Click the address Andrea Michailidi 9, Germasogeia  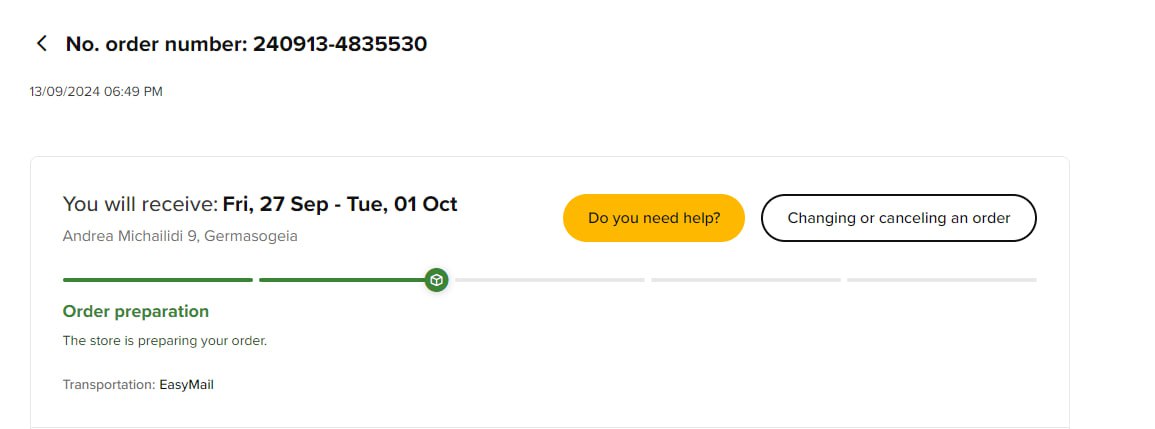click(x=180, y=237)
